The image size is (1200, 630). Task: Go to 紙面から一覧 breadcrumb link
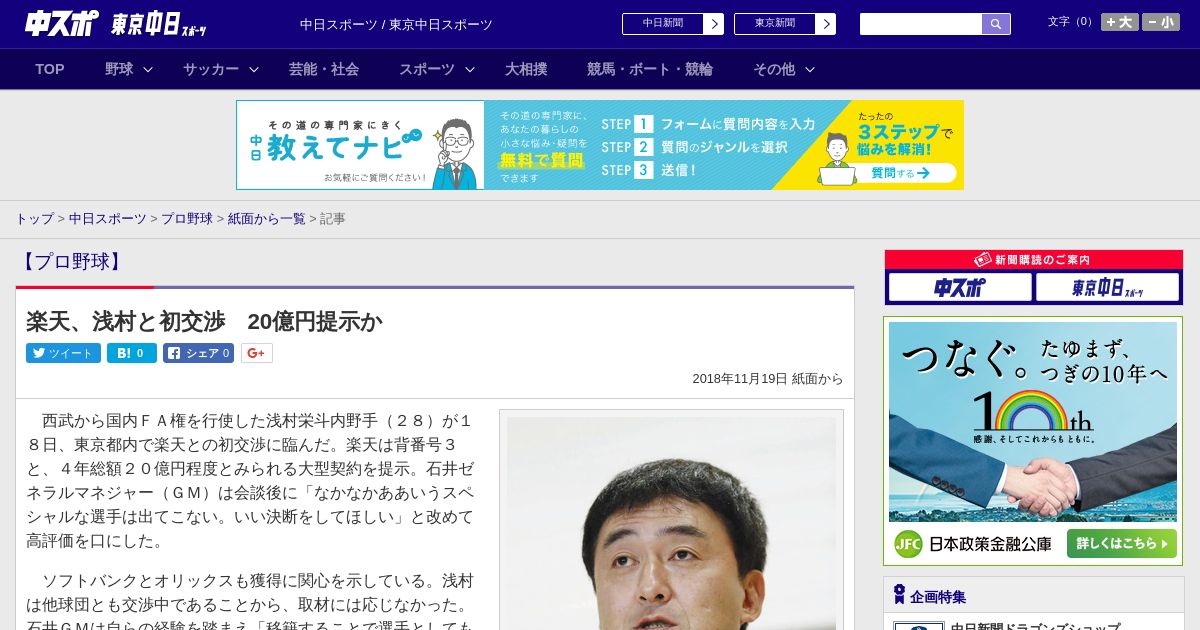(267, 218)
